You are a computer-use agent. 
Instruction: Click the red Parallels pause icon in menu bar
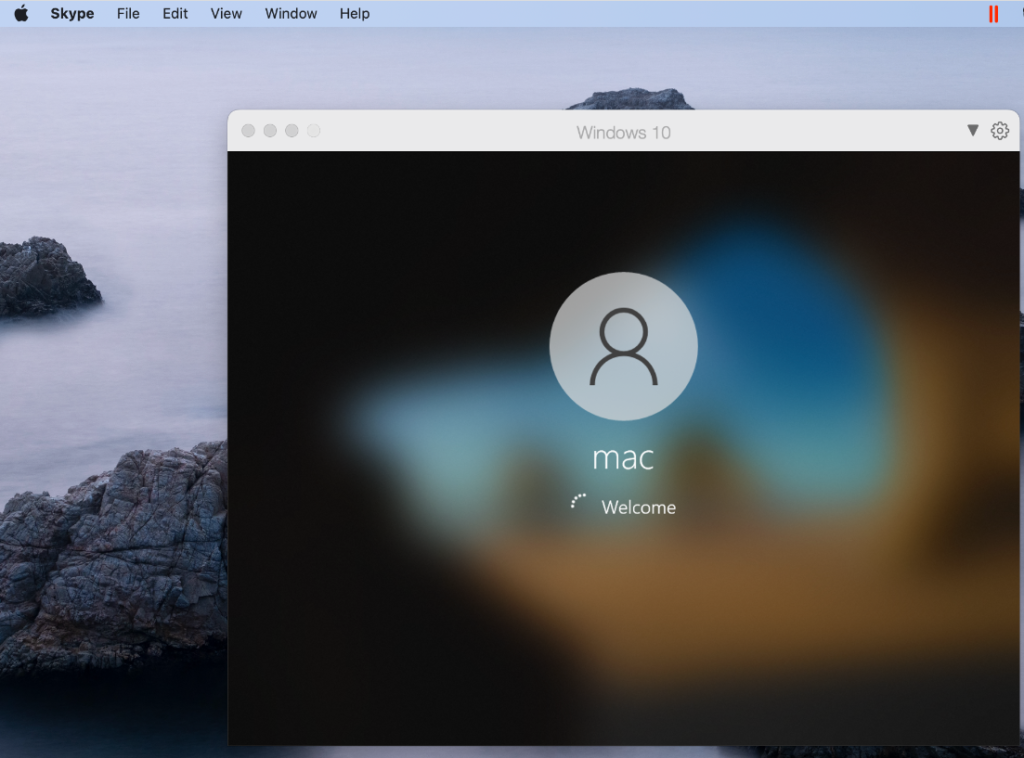click(993, 14)
